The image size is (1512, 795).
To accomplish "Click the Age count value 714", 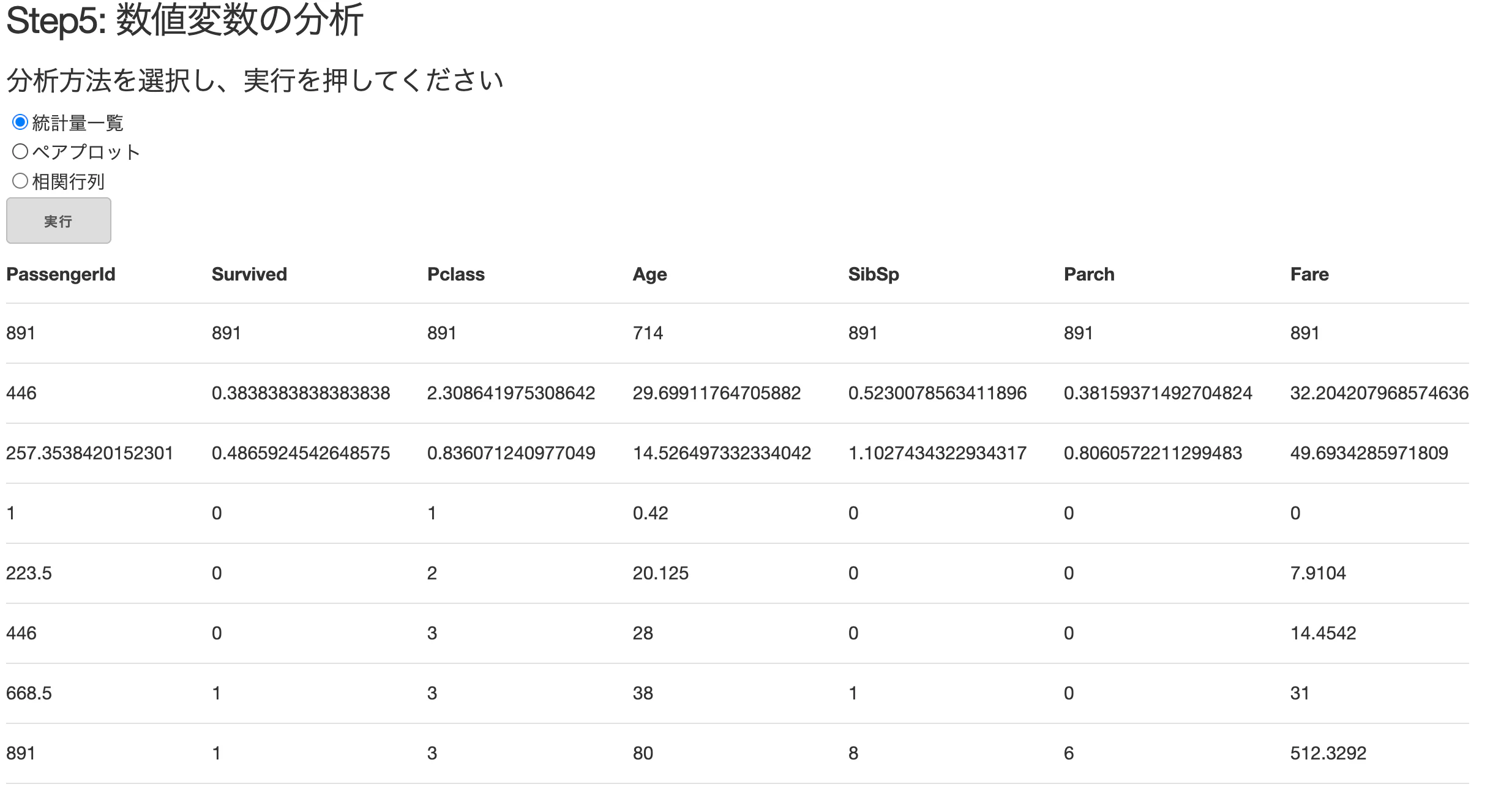I will pyautogui.click(x=648, y=333).
